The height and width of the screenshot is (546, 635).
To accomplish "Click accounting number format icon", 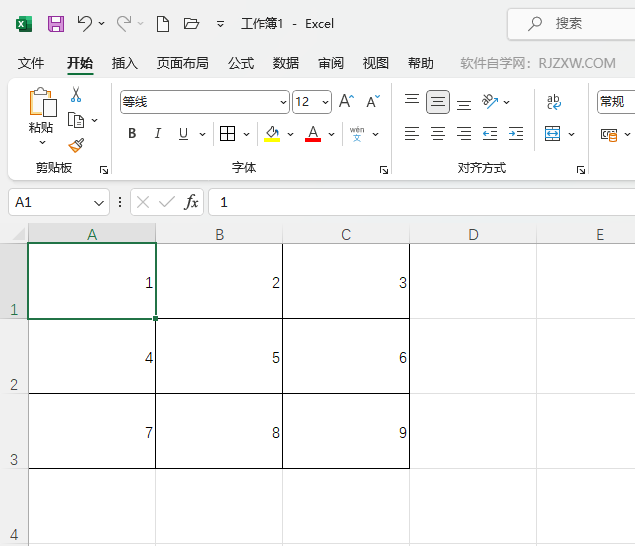I will pos(609,134).
